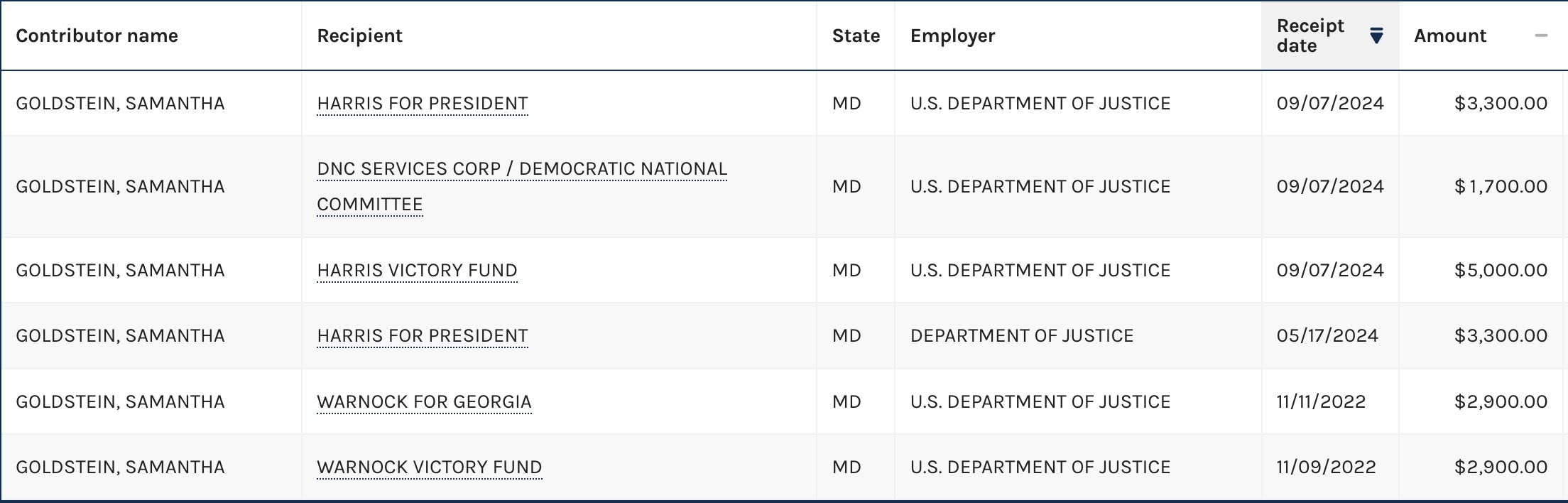The height and width of the screenshot is (503, 1568).
Task: Sort by the Receipt date header label
Action: click(x=1310, y=36)
